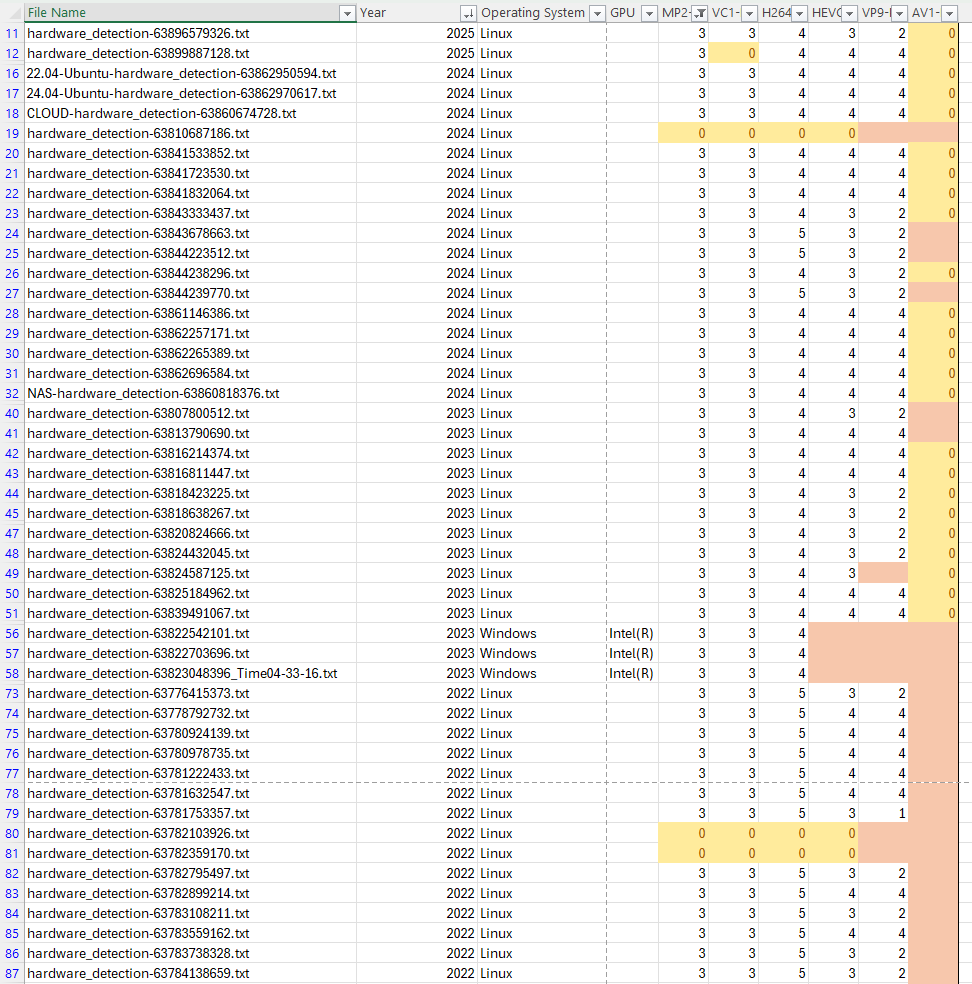Click cell NAS-hardware_detection-63860818376.txt
This screenshot has width=972, height=984.
coord(153,393)
